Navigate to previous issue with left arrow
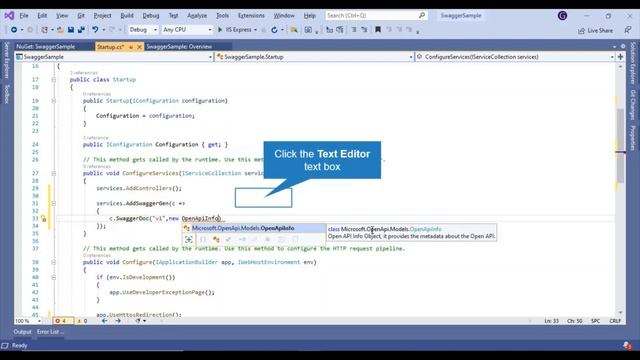The height and width of the screenshot is (360, 640). coord(104,321)
